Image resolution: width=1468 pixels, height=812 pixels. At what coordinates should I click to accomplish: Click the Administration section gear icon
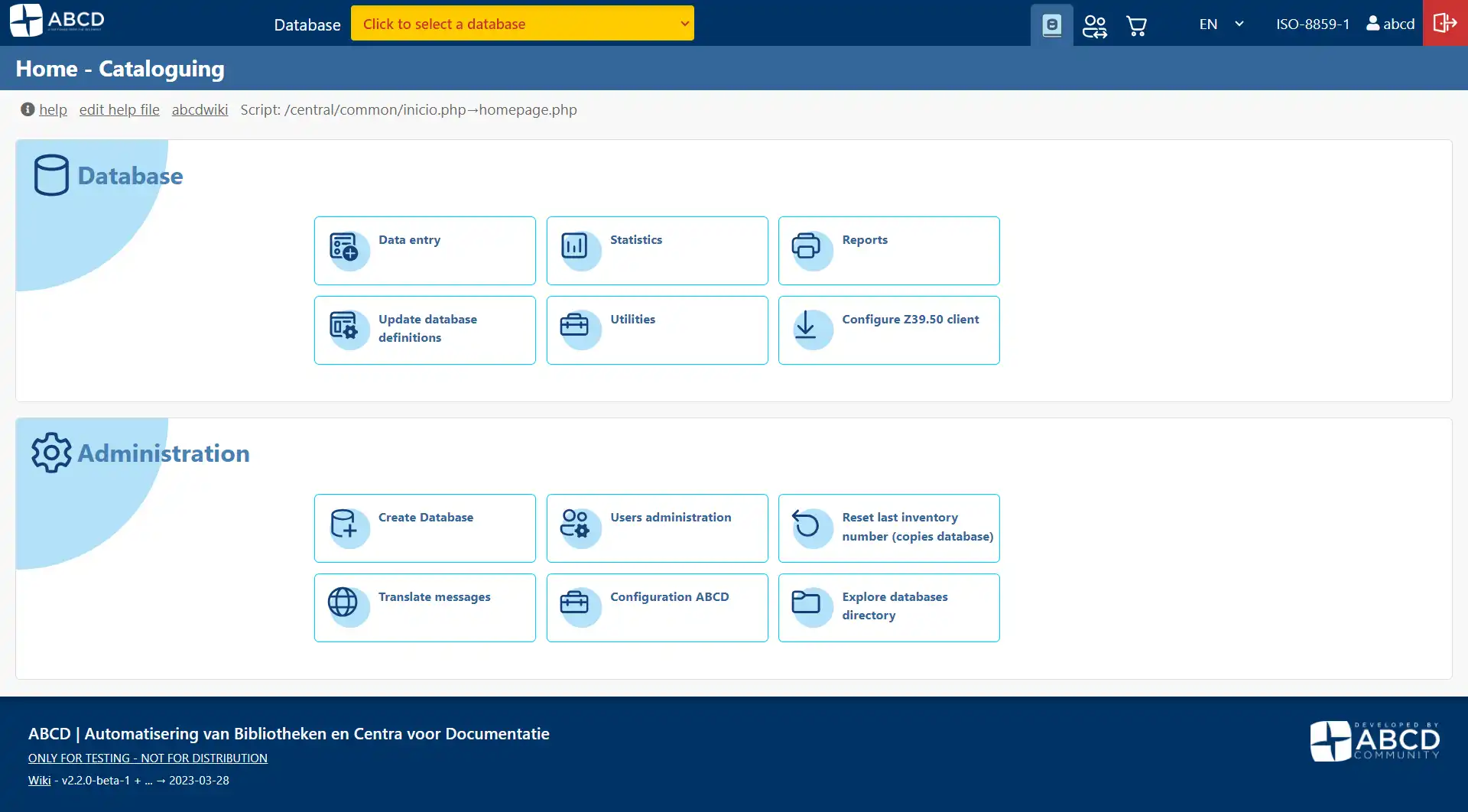pyautogui.click(x=51, y=453)
